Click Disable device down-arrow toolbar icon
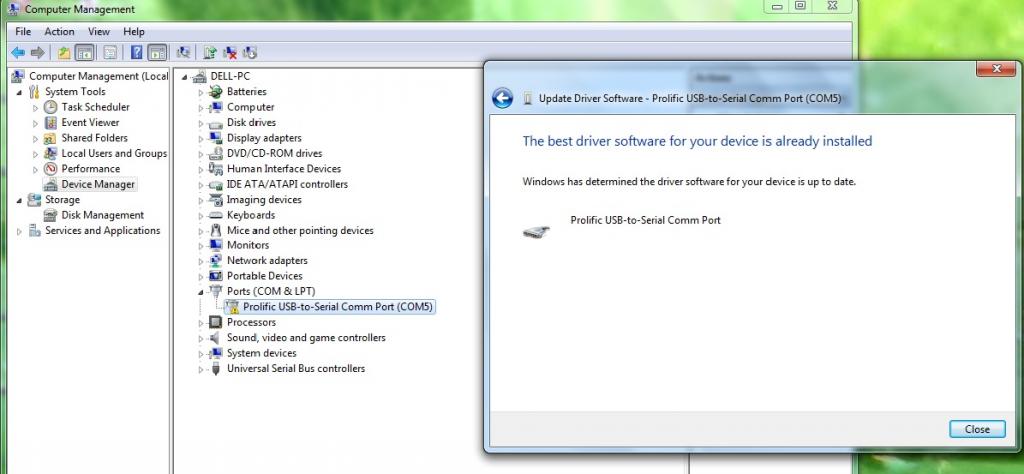This screenshot has width=1024, height=474. [x=249, y=52]
